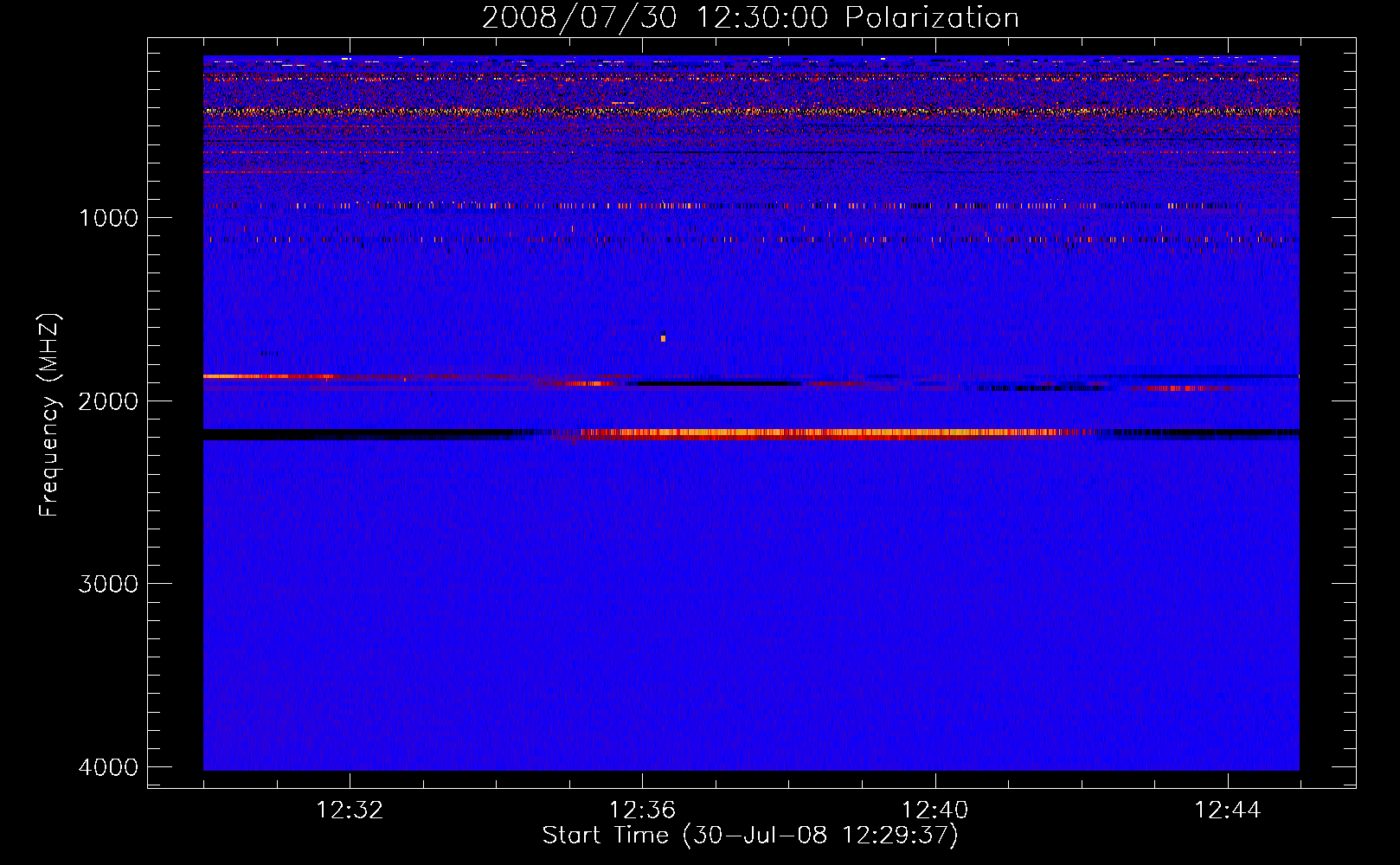The image size is (1400, 865).
Task: Click the 4000 frequency tick label
Action: click(108, 767)
